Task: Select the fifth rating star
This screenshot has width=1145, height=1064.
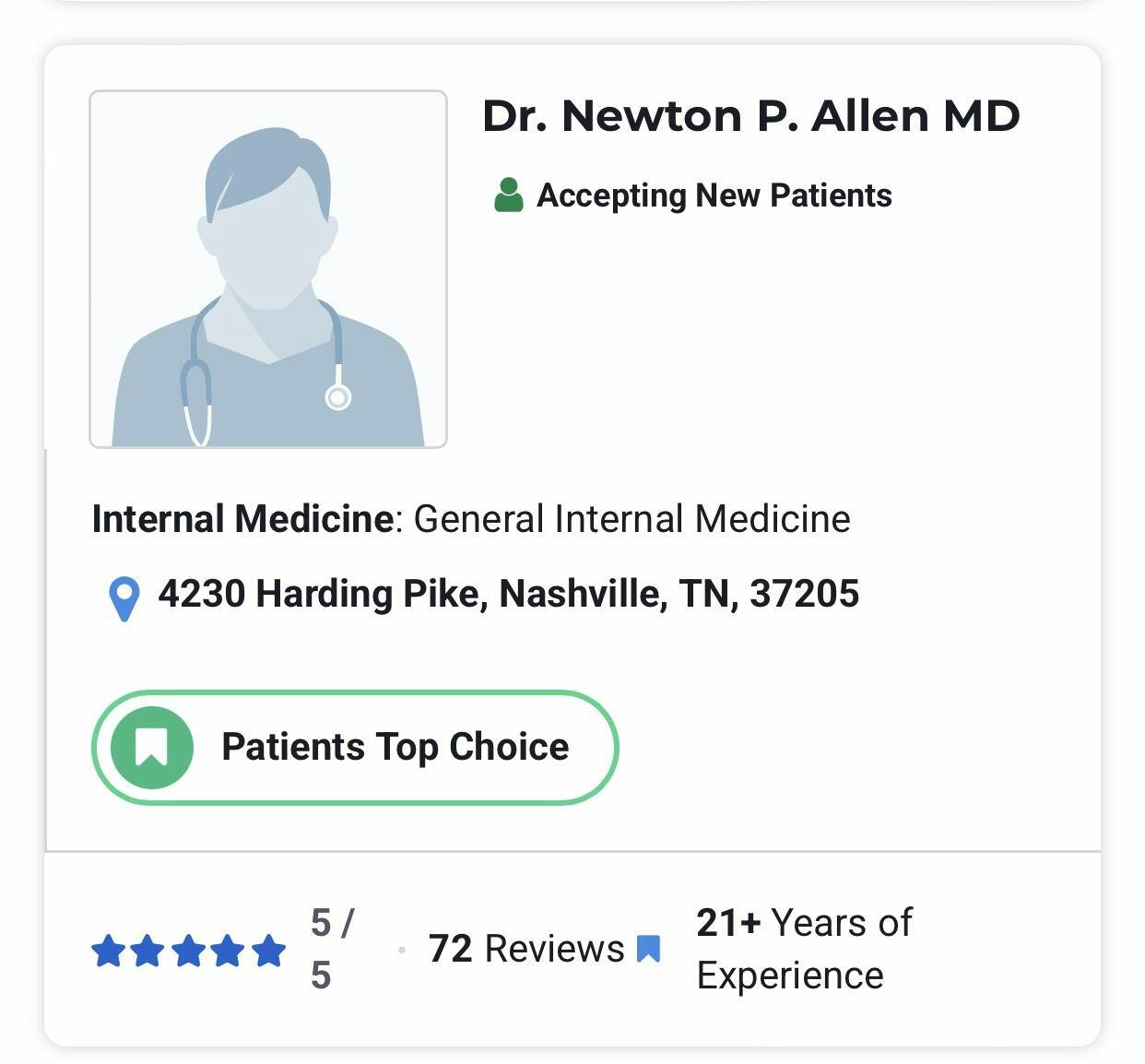Action: 268,951
